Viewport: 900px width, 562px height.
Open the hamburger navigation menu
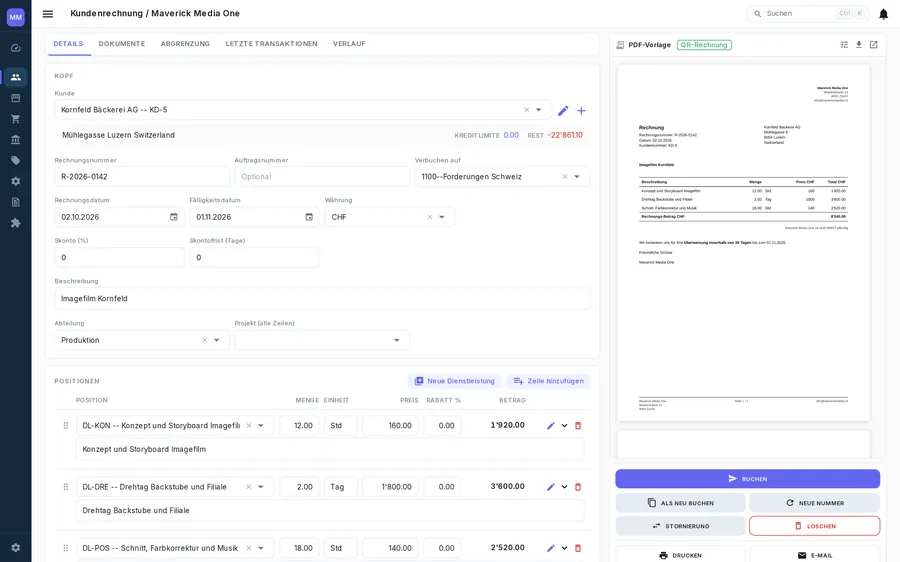(48, 14)
